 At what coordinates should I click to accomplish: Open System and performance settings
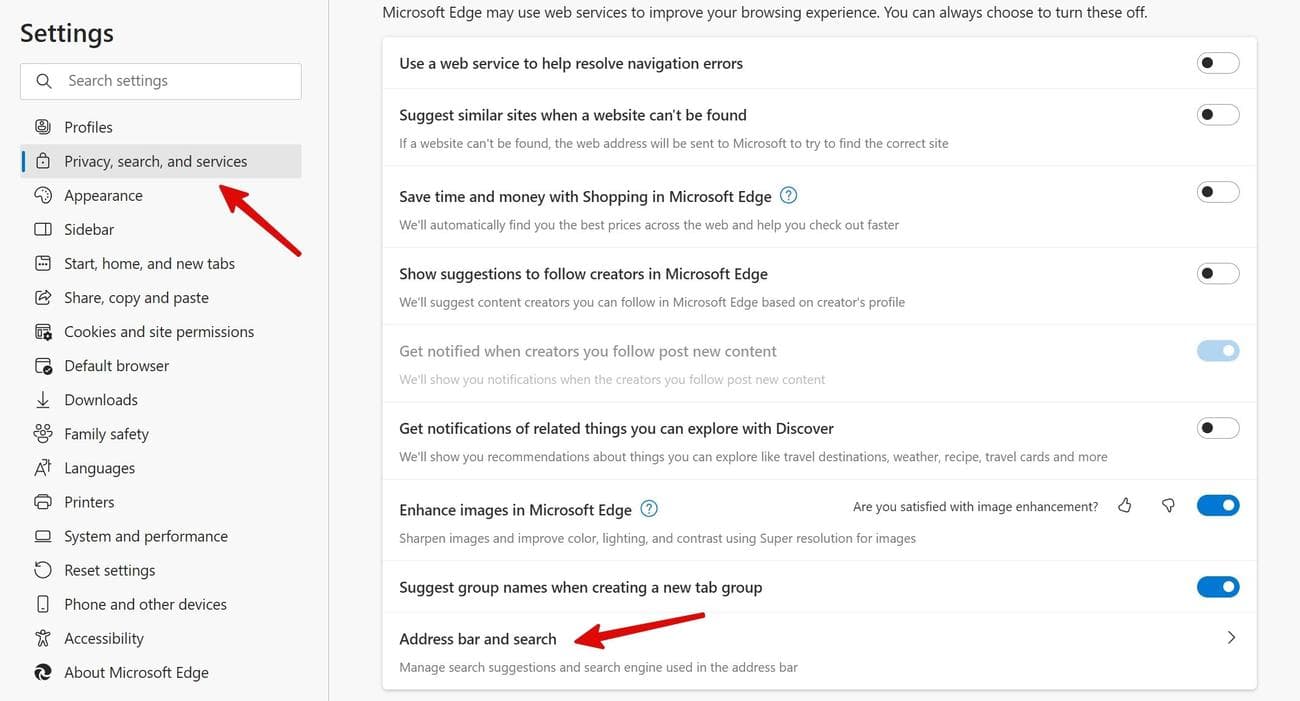coord(145,535)
